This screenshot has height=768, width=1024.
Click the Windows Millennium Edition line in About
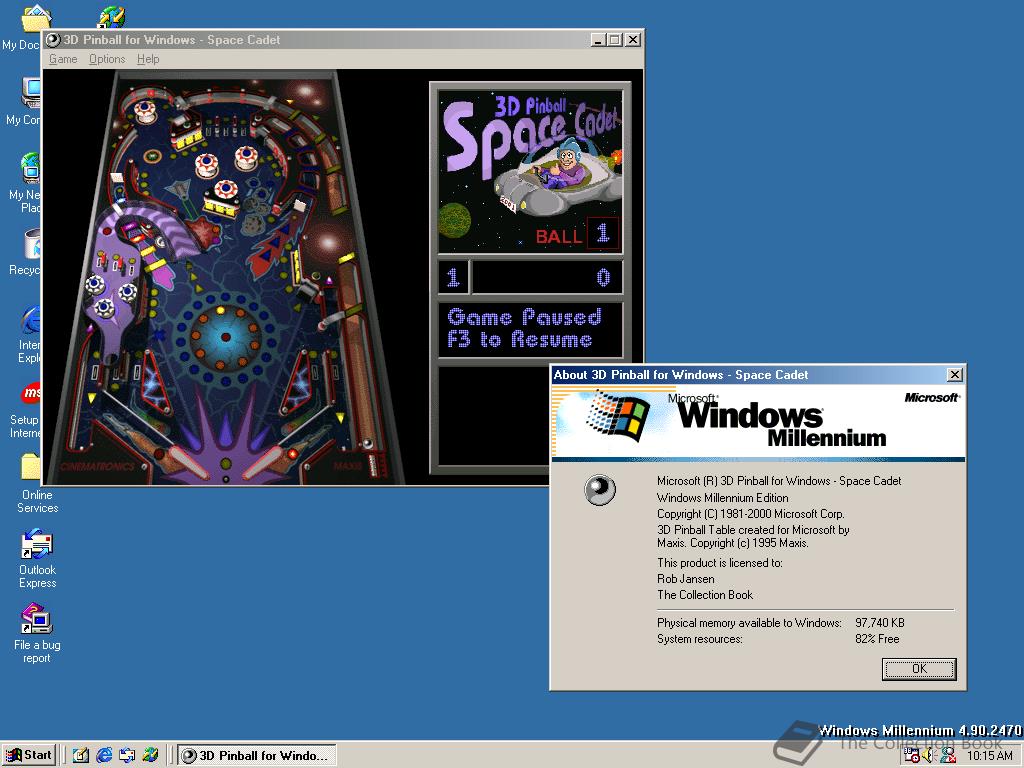coord(722,498)
